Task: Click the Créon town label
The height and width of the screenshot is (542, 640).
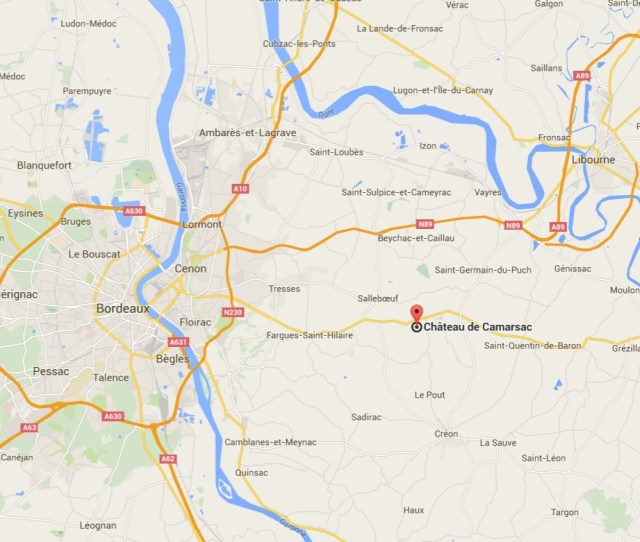Action: 446,434
